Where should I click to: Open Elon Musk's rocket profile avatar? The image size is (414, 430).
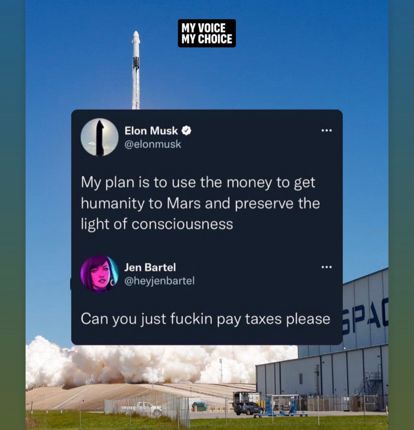click(x=100, y=137)
